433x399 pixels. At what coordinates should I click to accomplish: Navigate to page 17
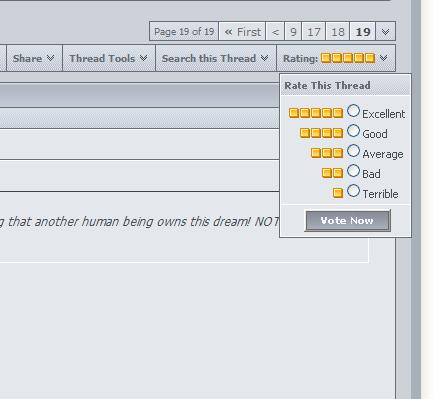click(313, 32)
